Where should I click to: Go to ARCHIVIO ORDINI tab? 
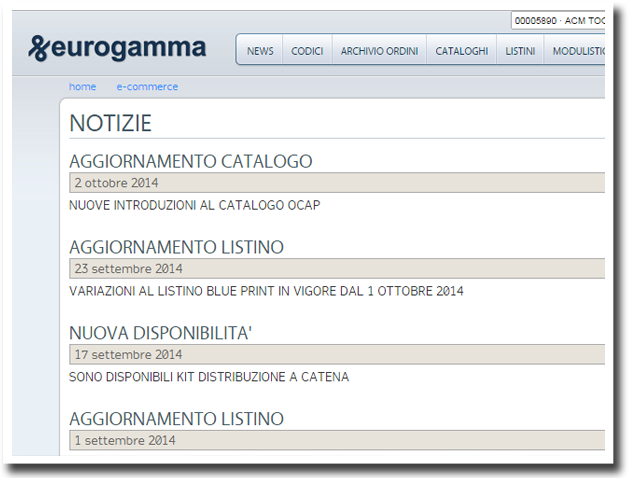(x=379, y=51)
